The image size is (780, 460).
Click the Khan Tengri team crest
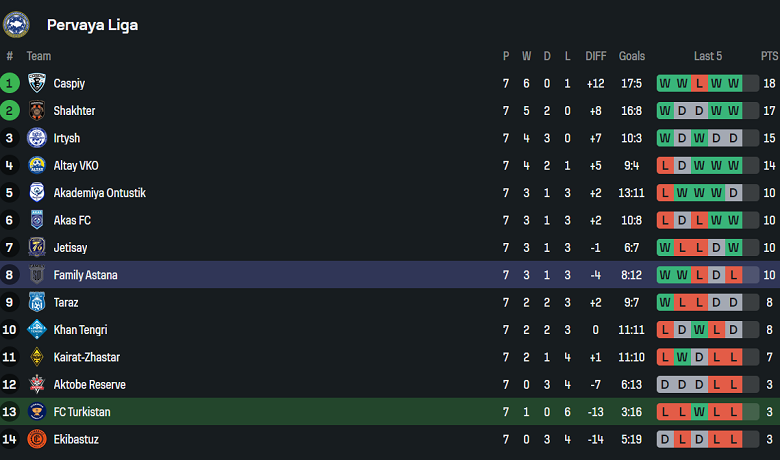point(37,330)
